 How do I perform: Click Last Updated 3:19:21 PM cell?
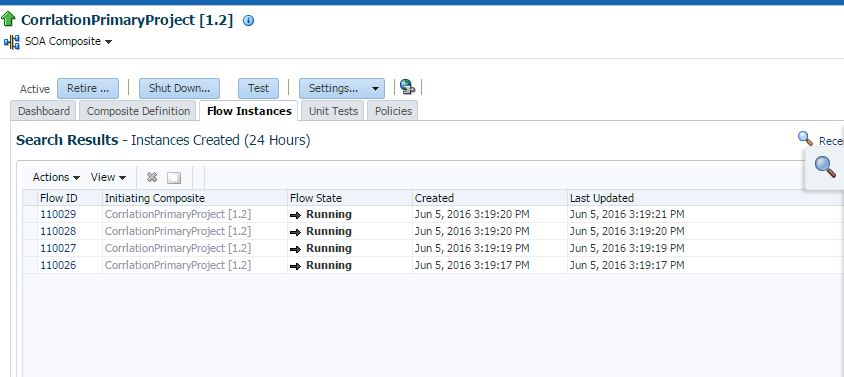[627, 214]
